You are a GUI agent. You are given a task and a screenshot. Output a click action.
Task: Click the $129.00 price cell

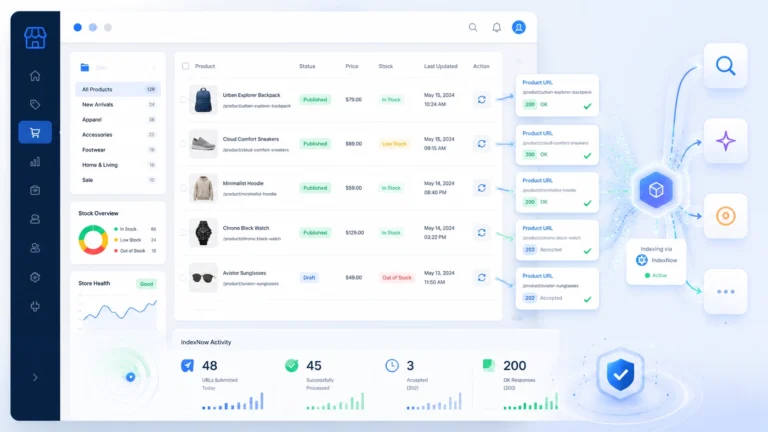[355, 233]
